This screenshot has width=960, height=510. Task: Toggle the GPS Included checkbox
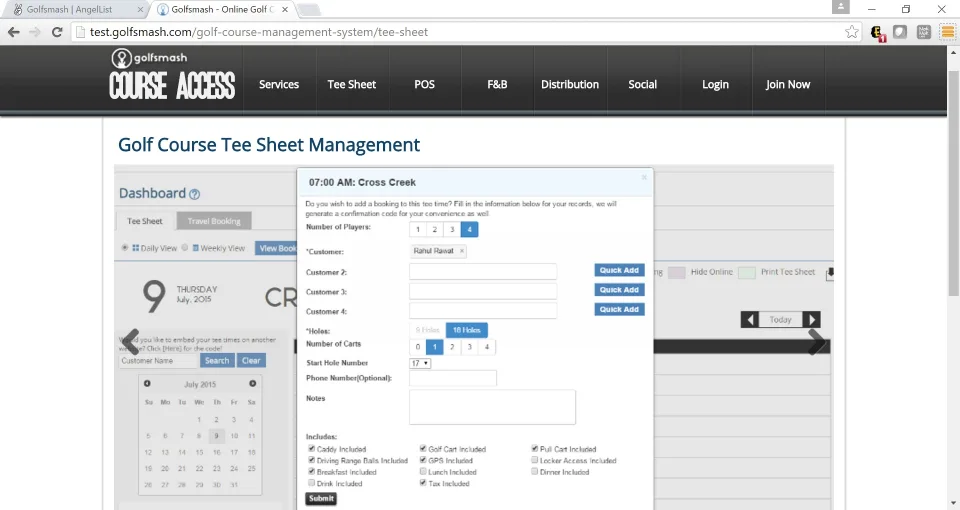tap(423, 460)
